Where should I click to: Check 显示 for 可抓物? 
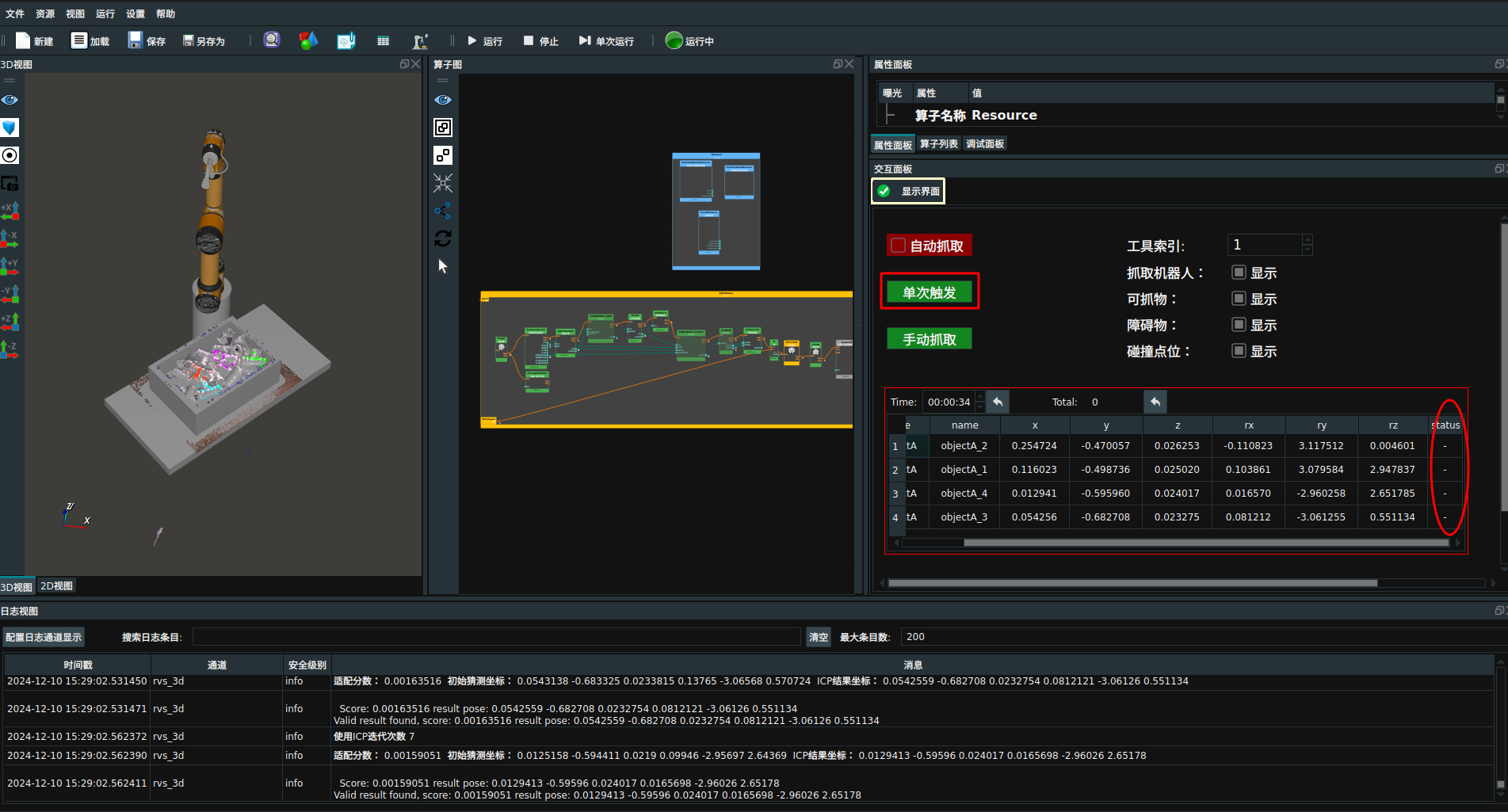tap(1239, 299)
